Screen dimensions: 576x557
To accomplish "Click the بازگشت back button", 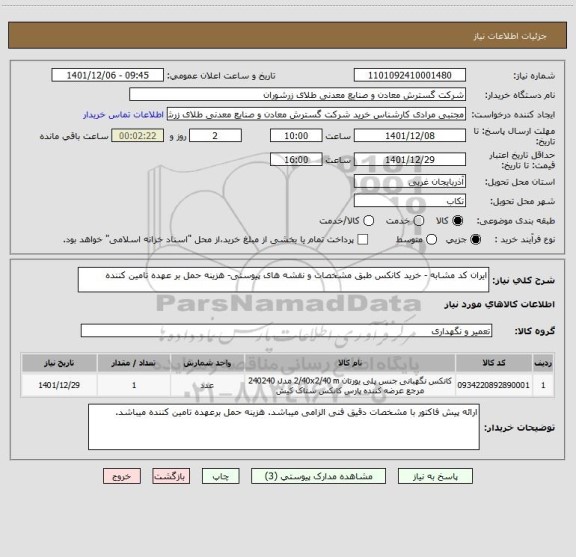I will coord(171,476).
